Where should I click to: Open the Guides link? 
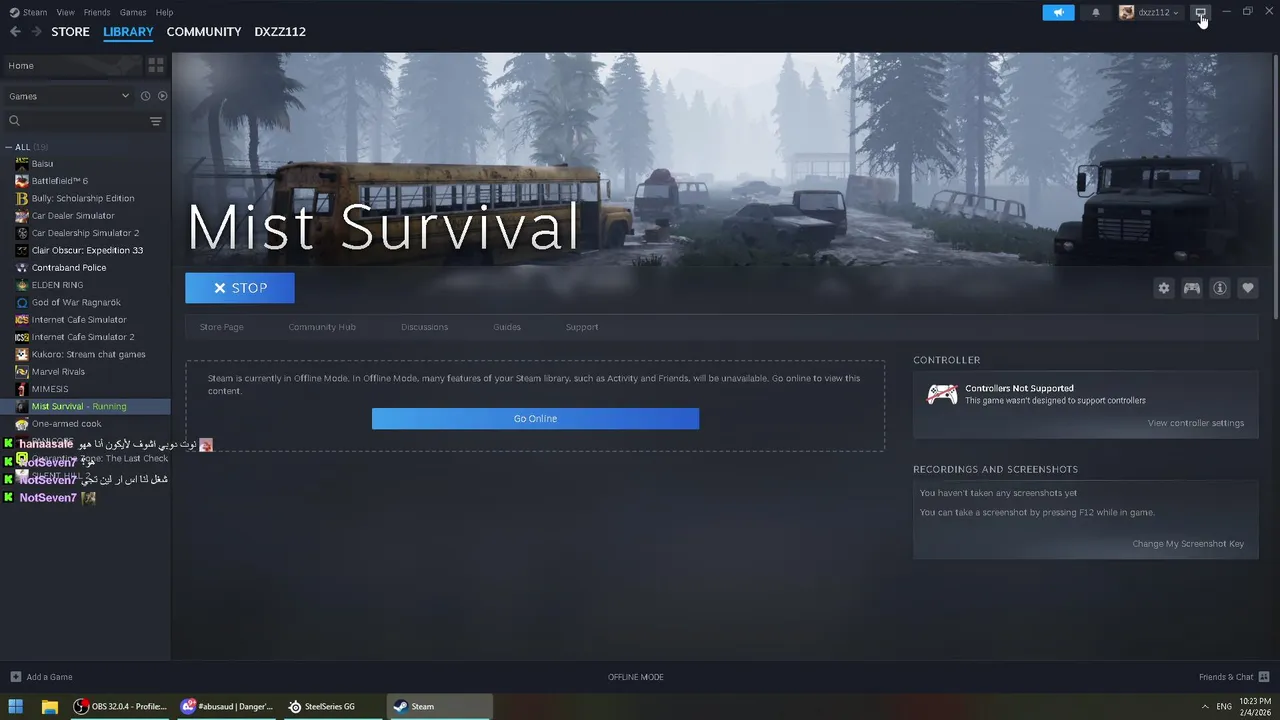coord(507,327)
